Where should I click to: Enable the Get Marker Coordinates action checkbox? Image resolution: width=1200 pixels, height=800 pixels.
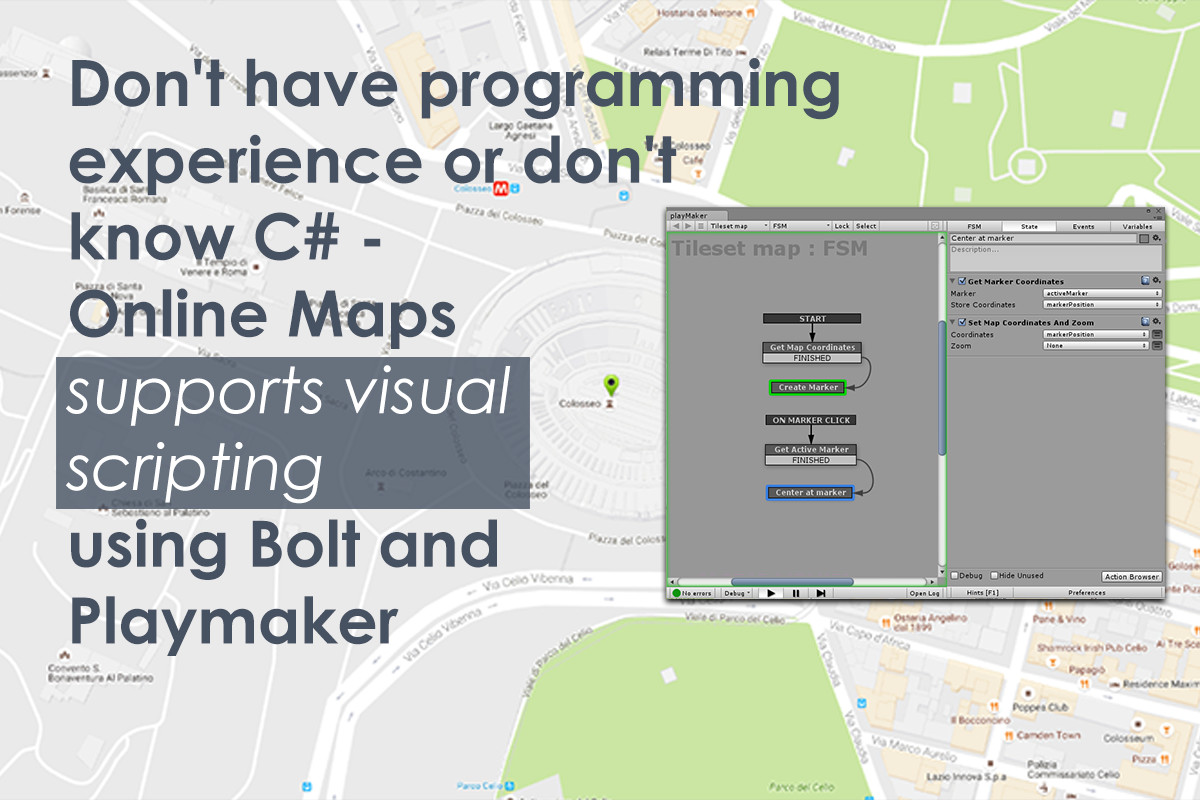click(x=962, y=281)
